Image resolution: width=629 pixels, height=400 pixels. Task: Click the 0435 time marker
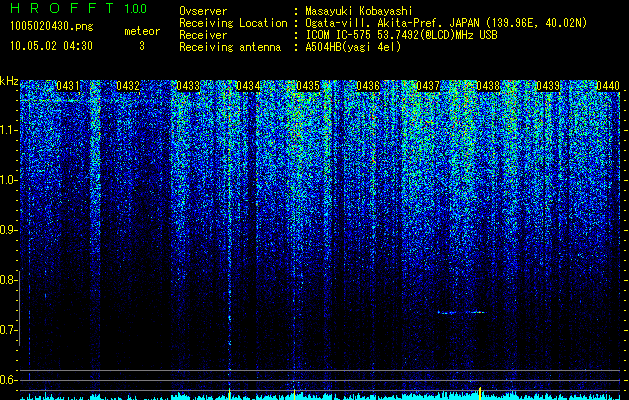click(308, 86)
